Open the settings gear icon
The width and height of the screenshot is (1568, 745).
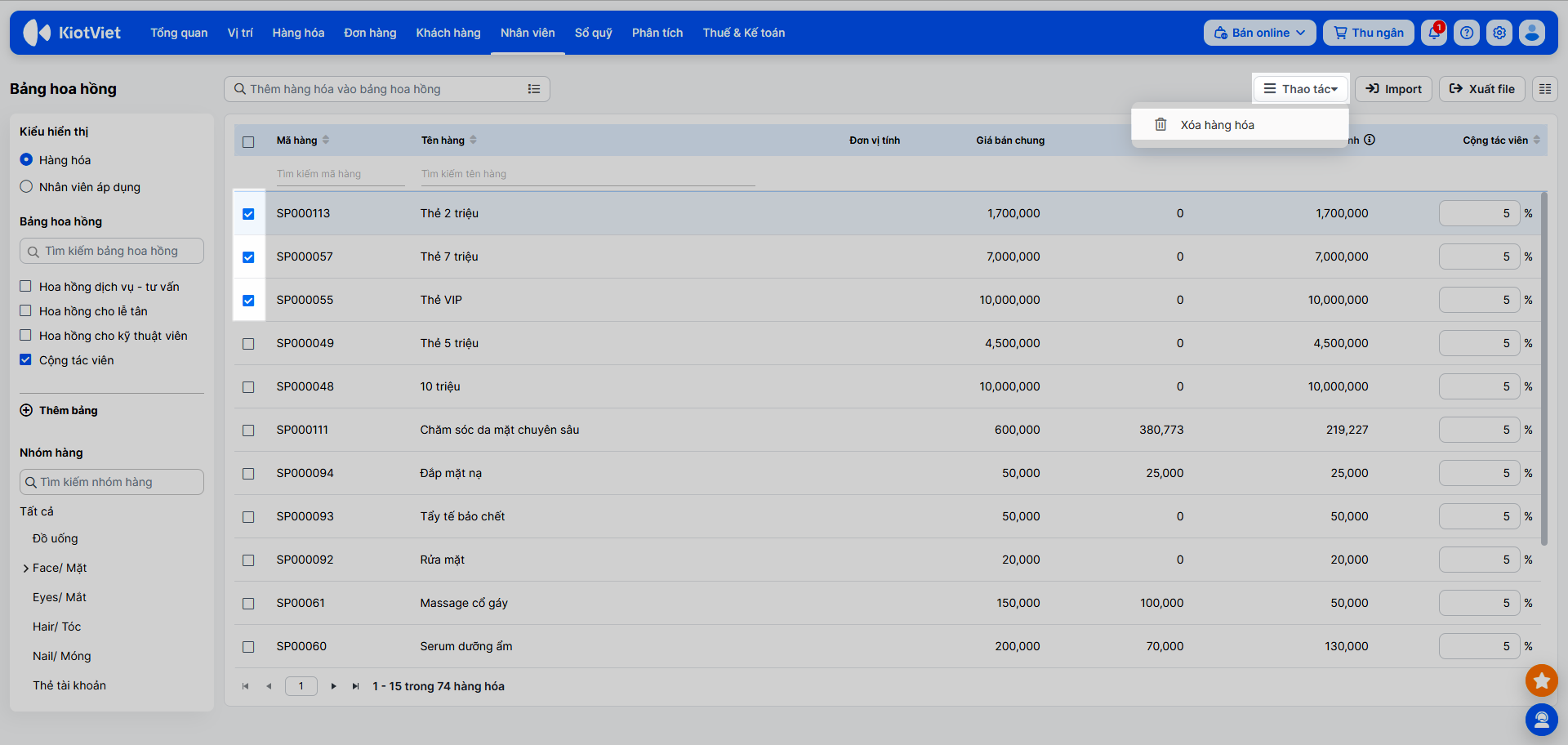[1499, 33]
